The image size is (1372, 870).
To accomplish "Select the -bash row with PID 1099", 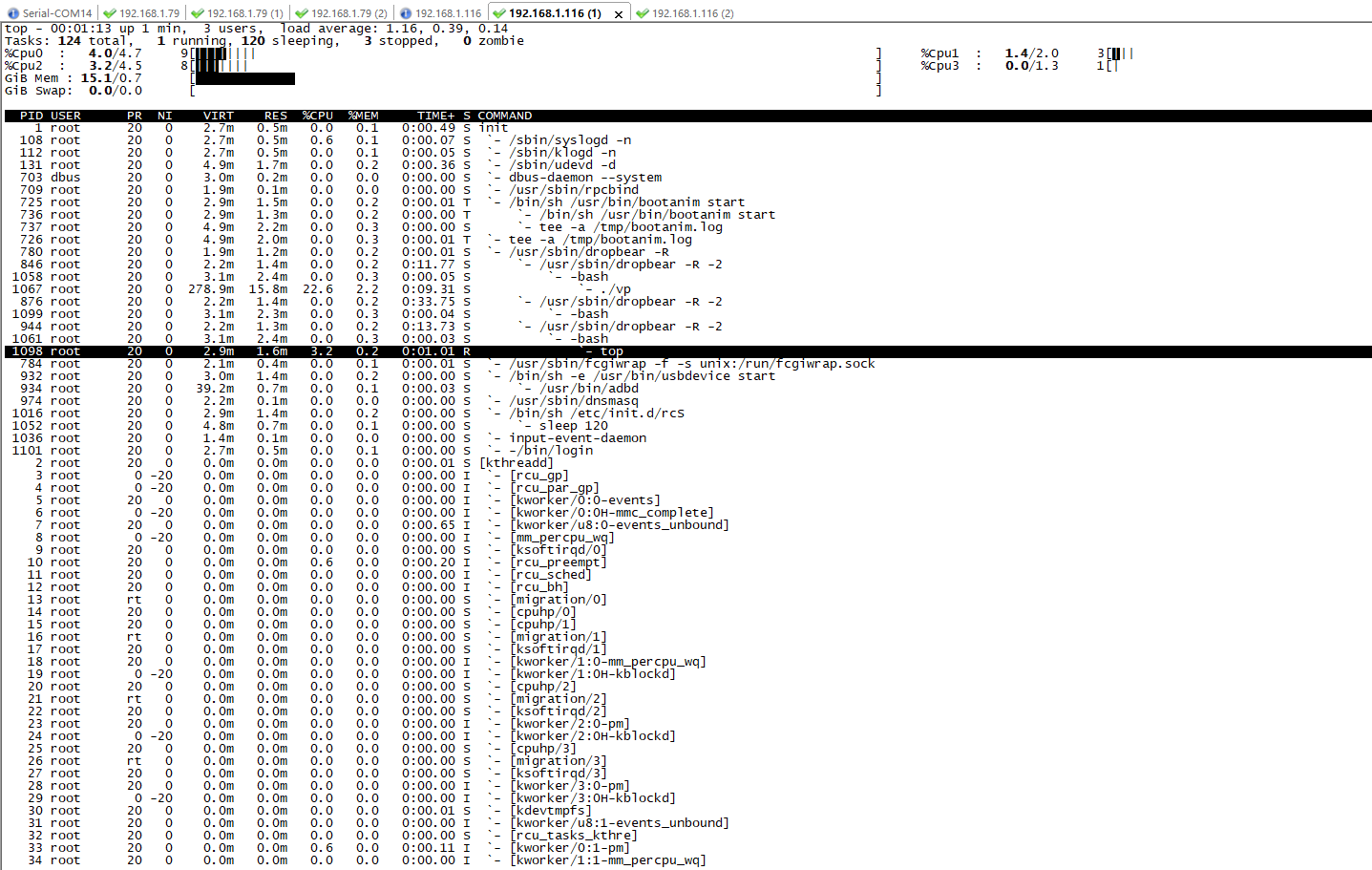I will [687, 314].
